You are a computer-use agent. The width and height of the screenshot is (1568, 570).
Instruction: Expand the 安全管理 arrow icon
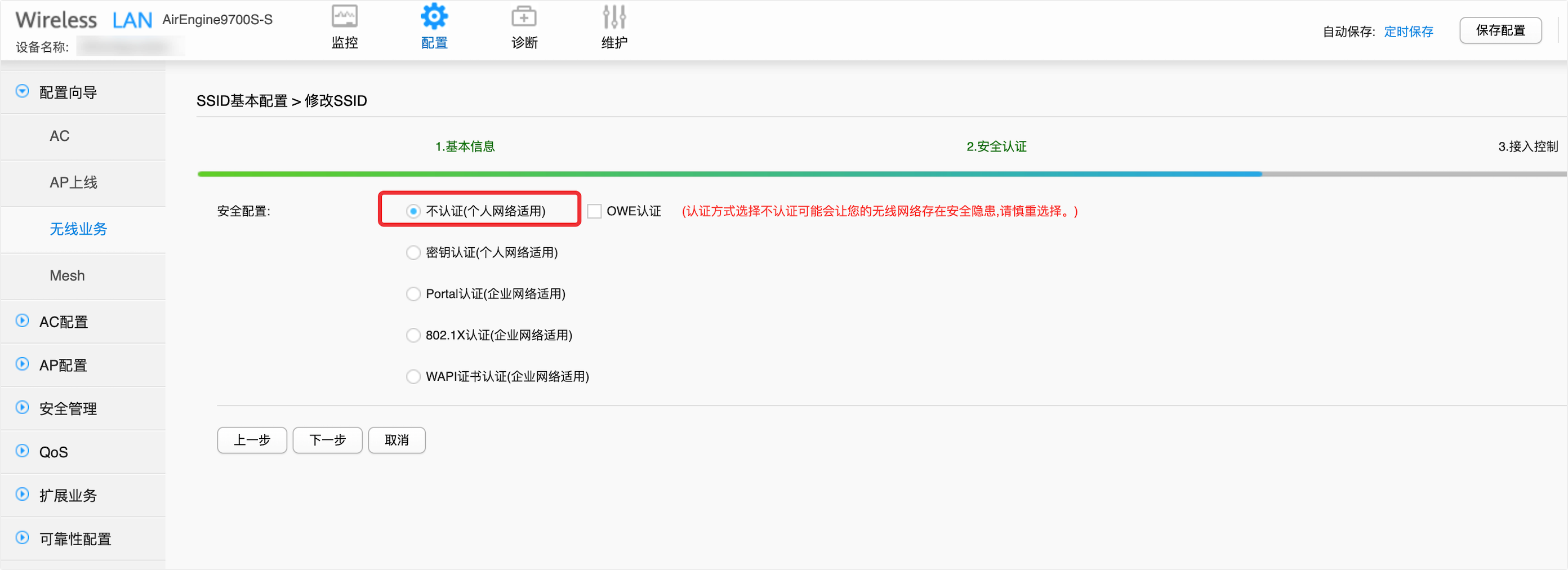pyautogui.click(x=22, y=407)
